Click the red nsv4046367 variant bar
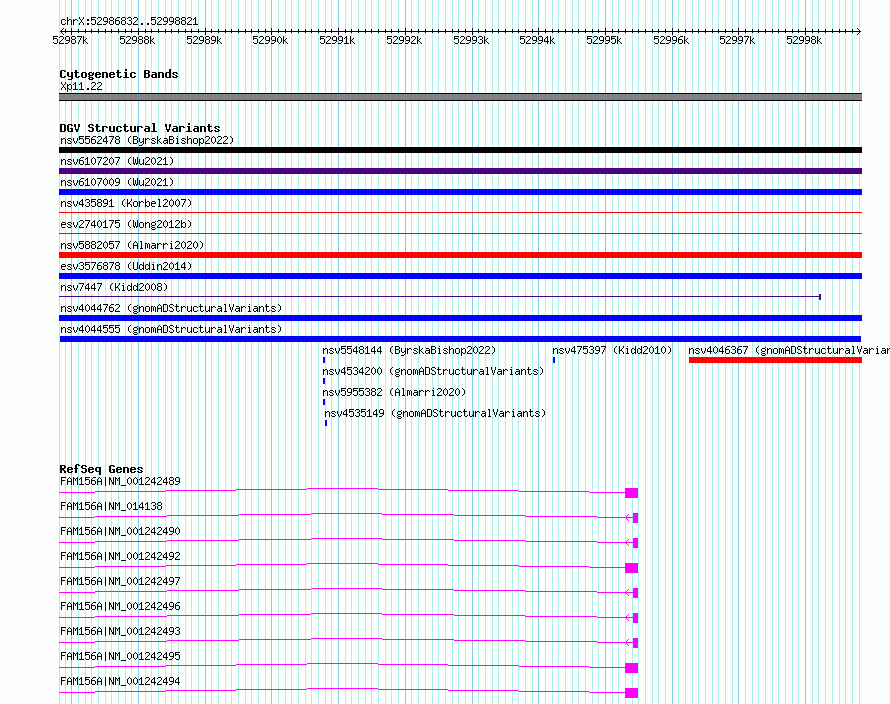 pyautogui.click(x=775, y=360)
